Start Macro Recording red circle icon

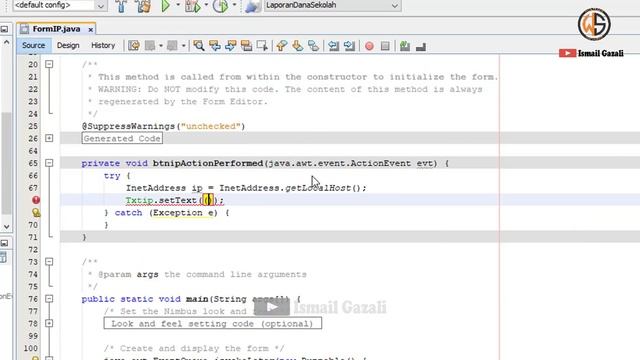(369, 46)
